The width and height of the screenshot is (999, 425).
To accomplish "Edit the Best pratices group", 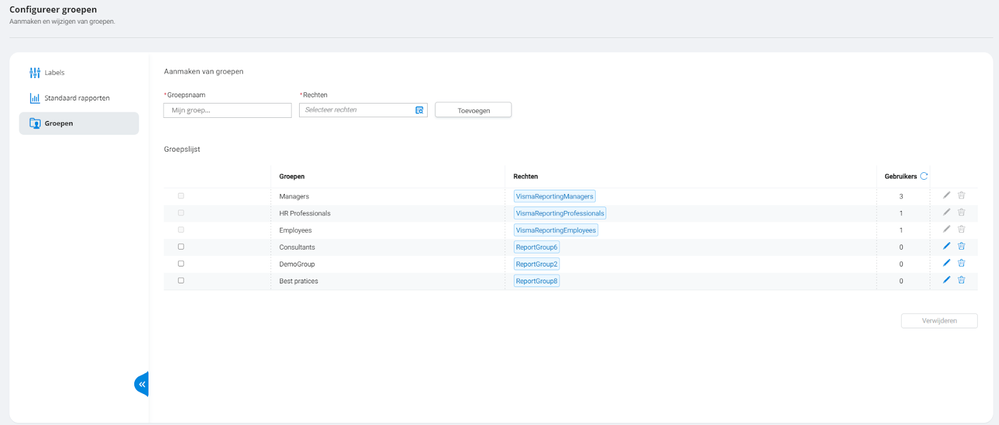I will click(946, 280).
